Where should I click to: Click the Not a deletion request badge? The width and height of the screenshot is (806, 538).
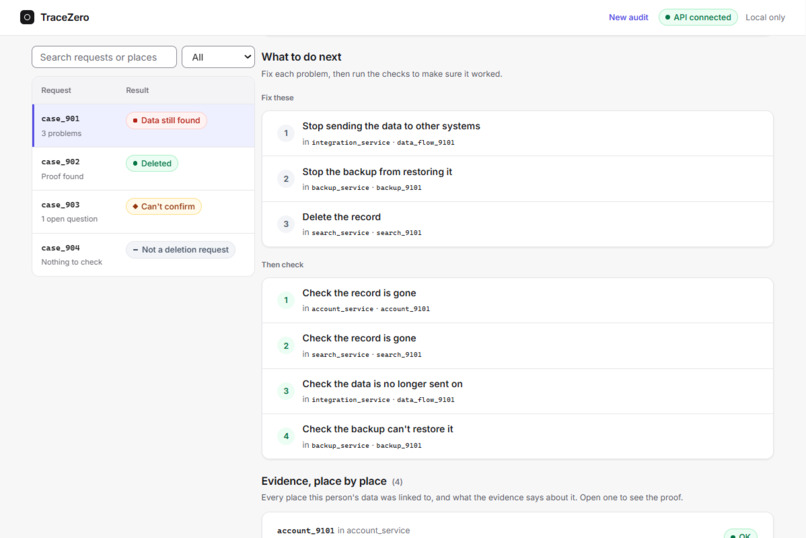[180, 250]
